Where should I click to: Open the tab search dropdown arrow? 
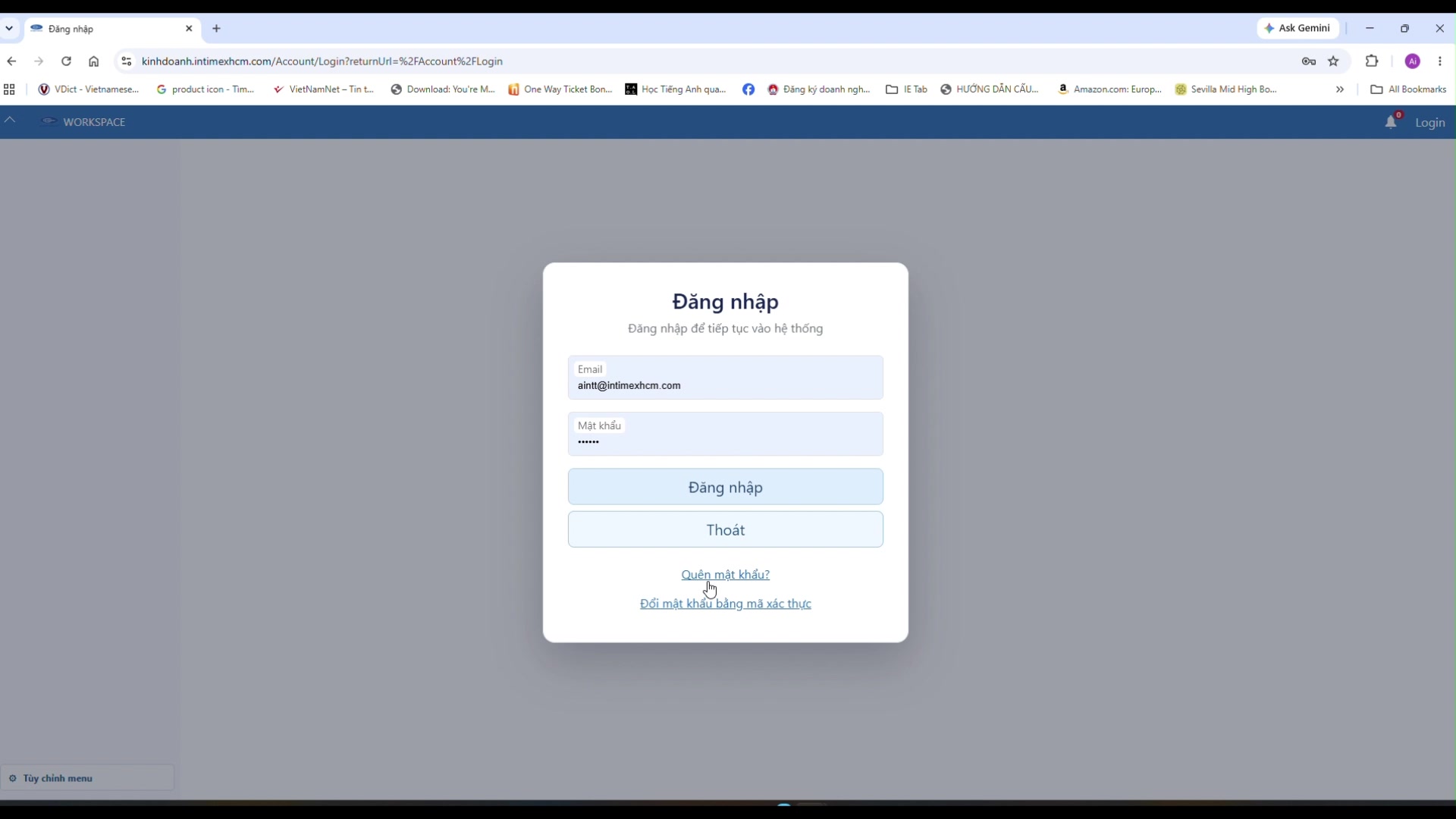click(9, 29)
